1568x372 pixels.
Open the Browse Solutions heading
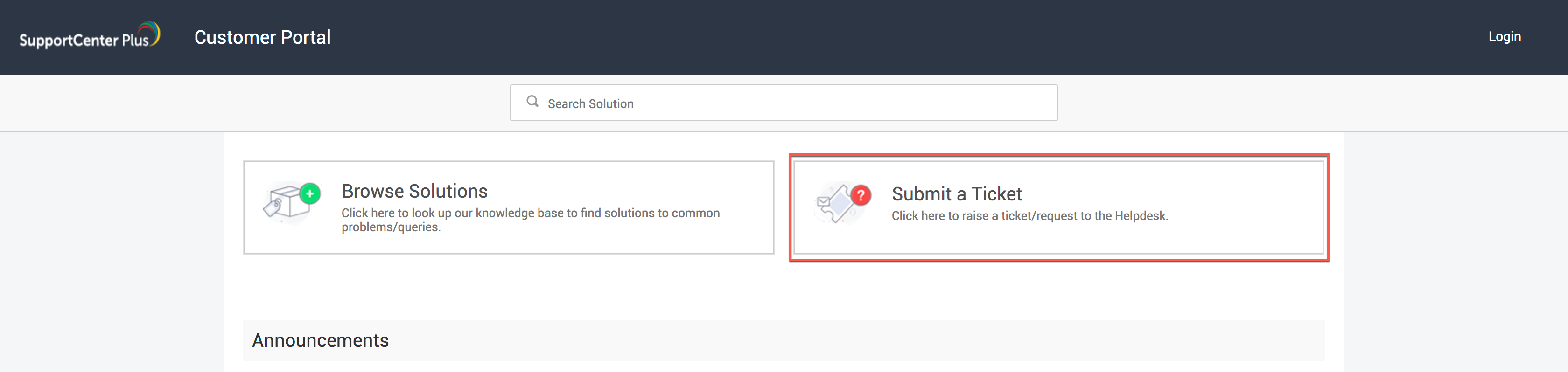(414, 191)
